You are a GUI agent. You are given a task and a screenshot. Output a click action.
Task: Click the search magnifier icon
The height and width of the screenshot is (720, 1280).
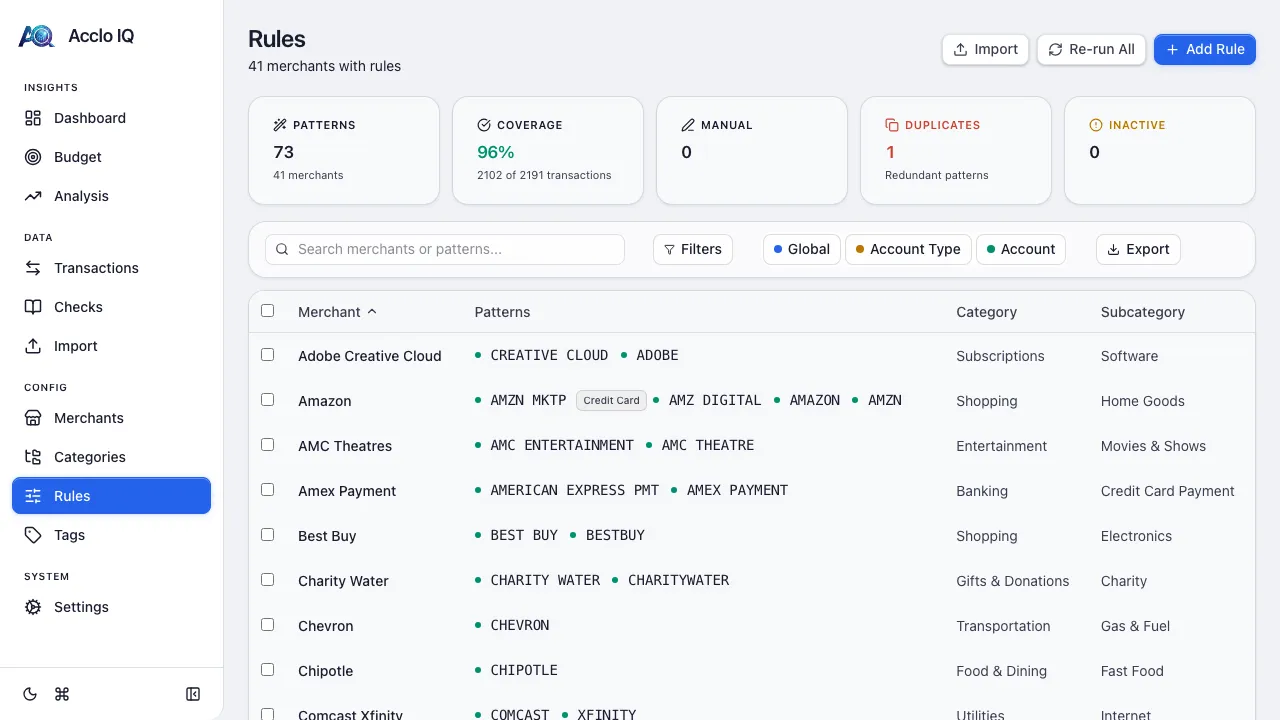pyautogui.click(x=283, y=249)
